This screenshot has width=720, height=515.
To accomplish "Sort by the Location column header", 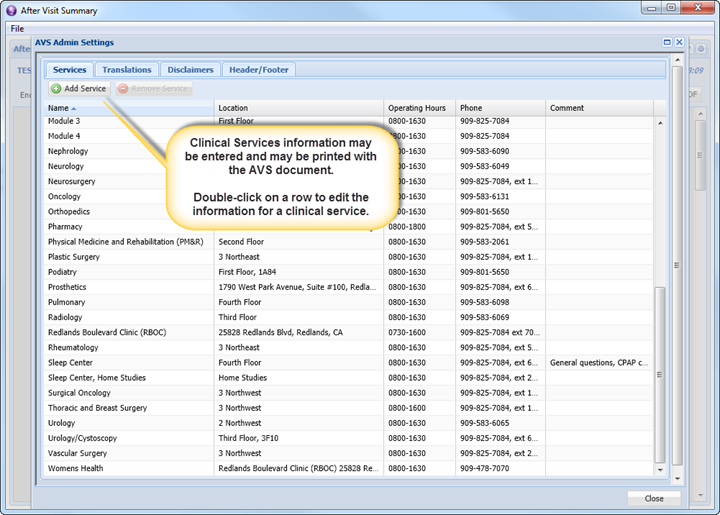I will (x=299, y=108).
